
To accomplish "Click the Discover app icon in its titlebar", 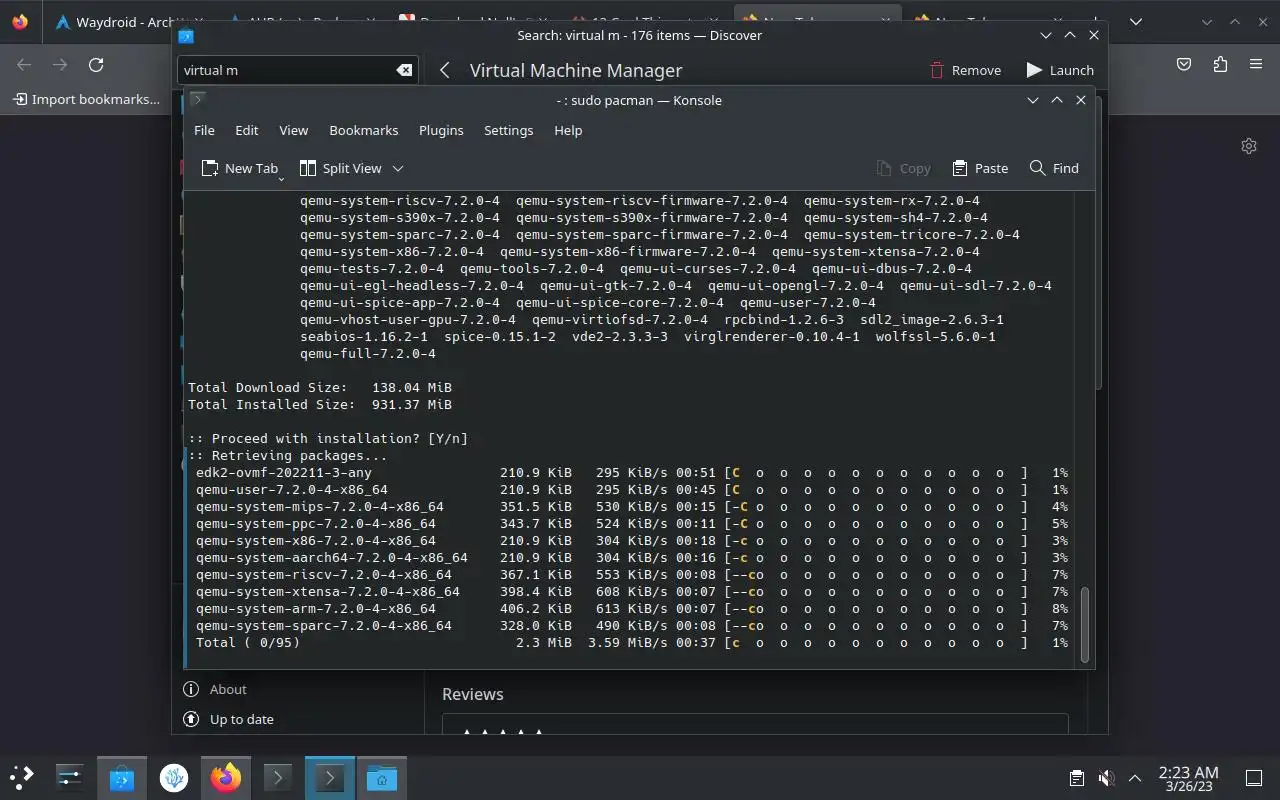I will [185, 36].
